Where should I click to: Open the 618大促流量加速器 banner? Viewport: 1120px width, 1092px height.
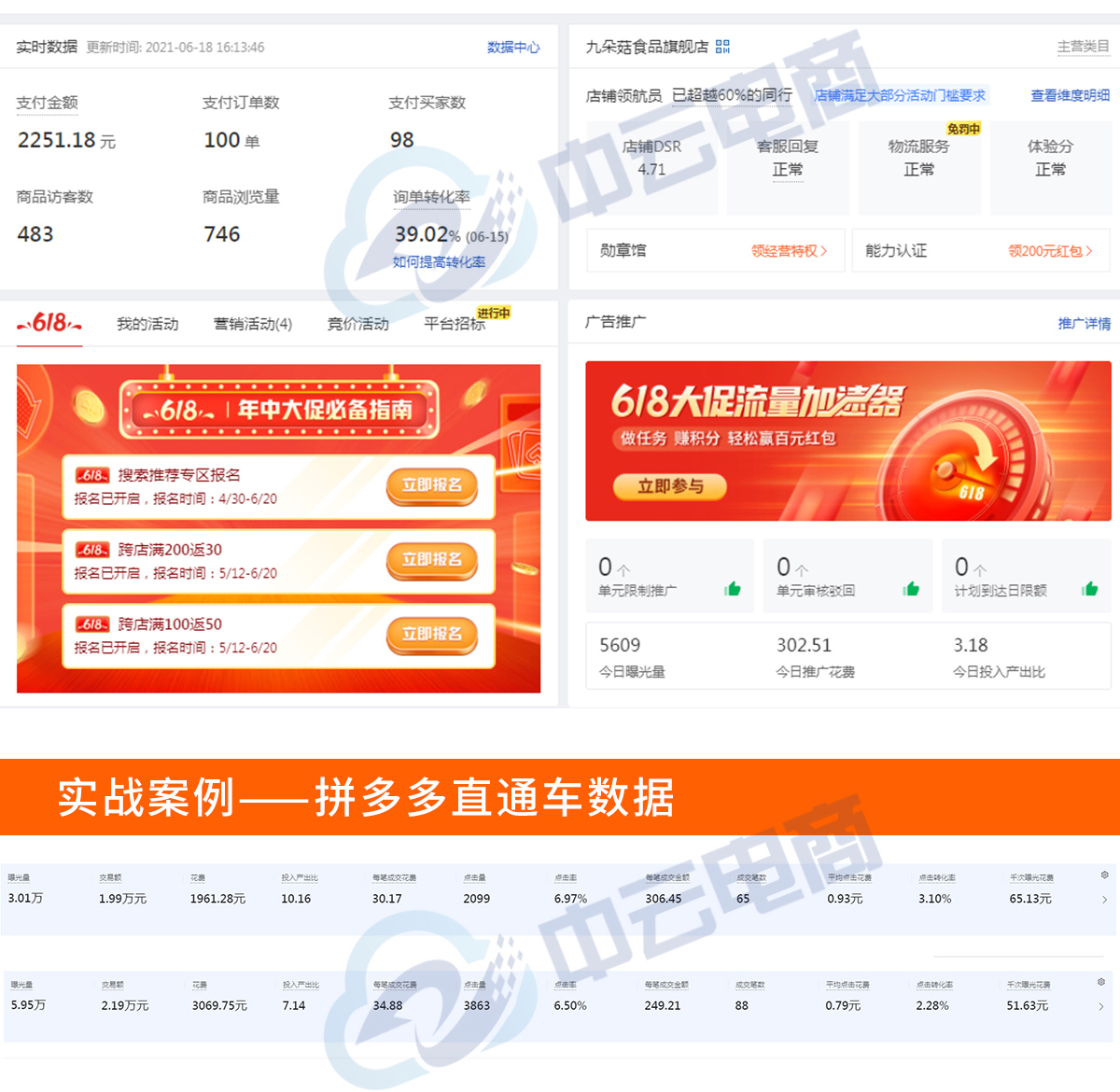pyautogui.click(x=848, y=441)
